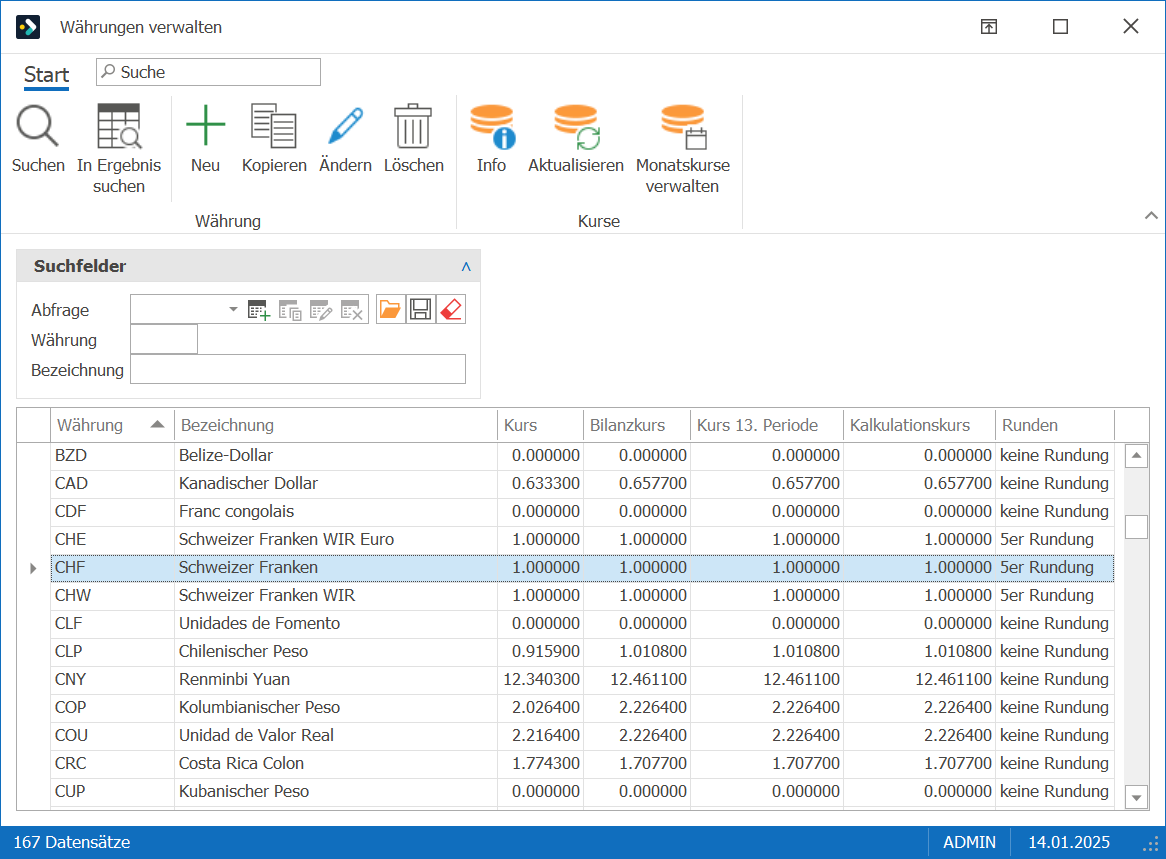Click the Währung input field

pyautogui.click(x=164, y=340)
